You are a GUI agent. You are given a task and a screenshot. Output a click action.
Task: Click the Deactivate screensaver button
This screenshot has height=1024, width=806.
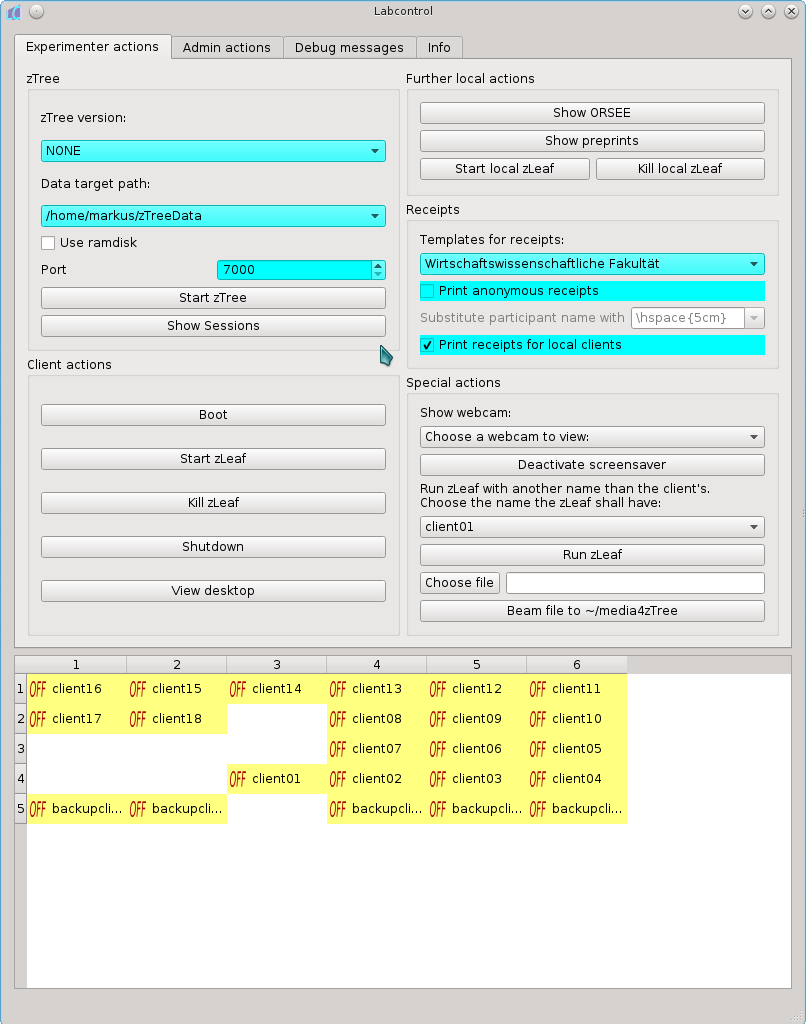coord(592,465)
